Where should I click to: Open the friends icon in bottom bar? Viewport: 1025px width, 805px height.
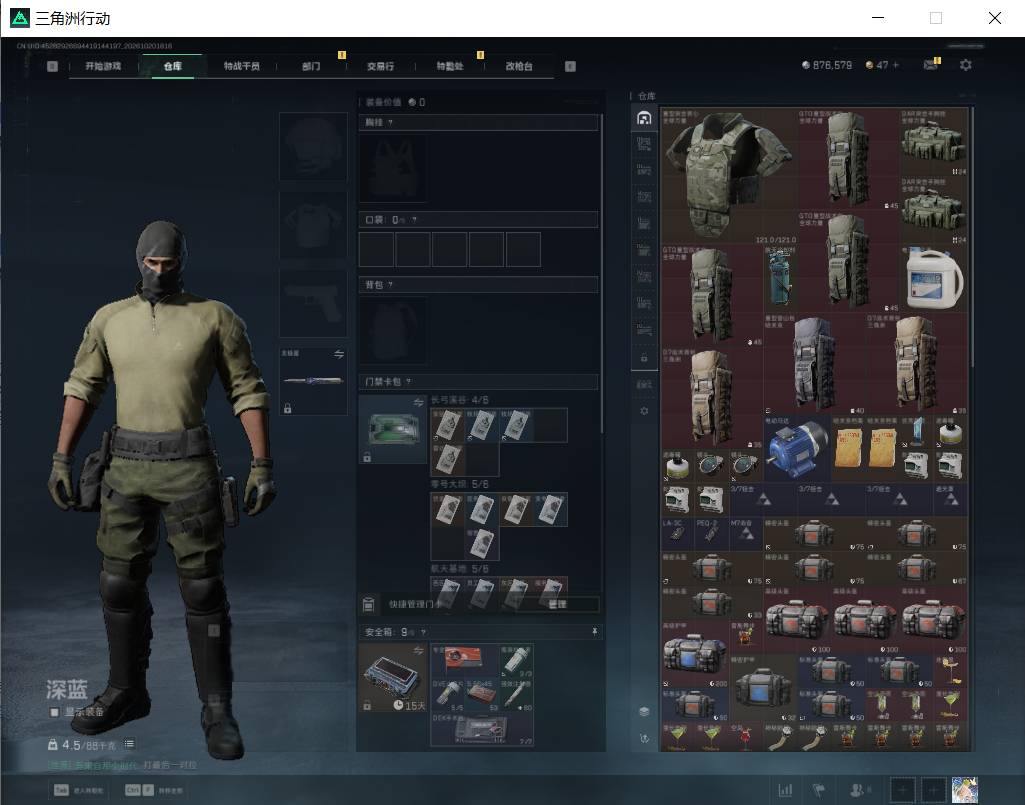click(859, 790)
